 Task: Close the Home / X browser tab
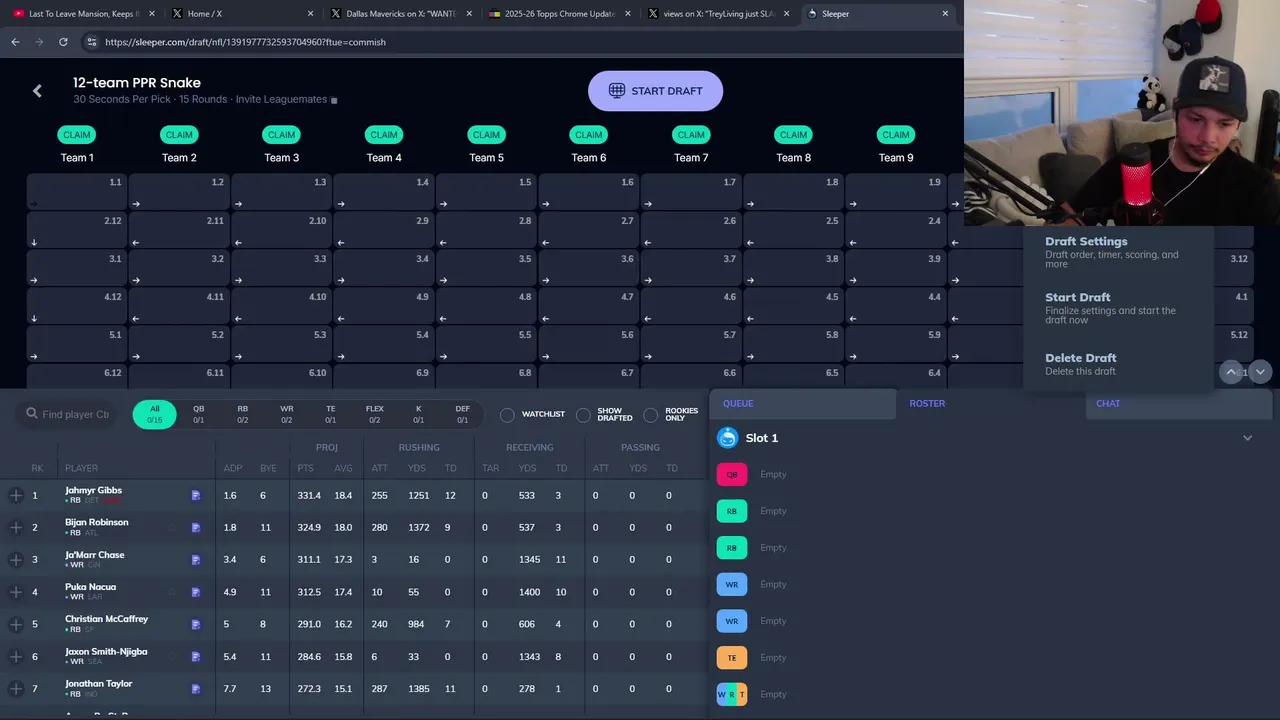[310, 14]
